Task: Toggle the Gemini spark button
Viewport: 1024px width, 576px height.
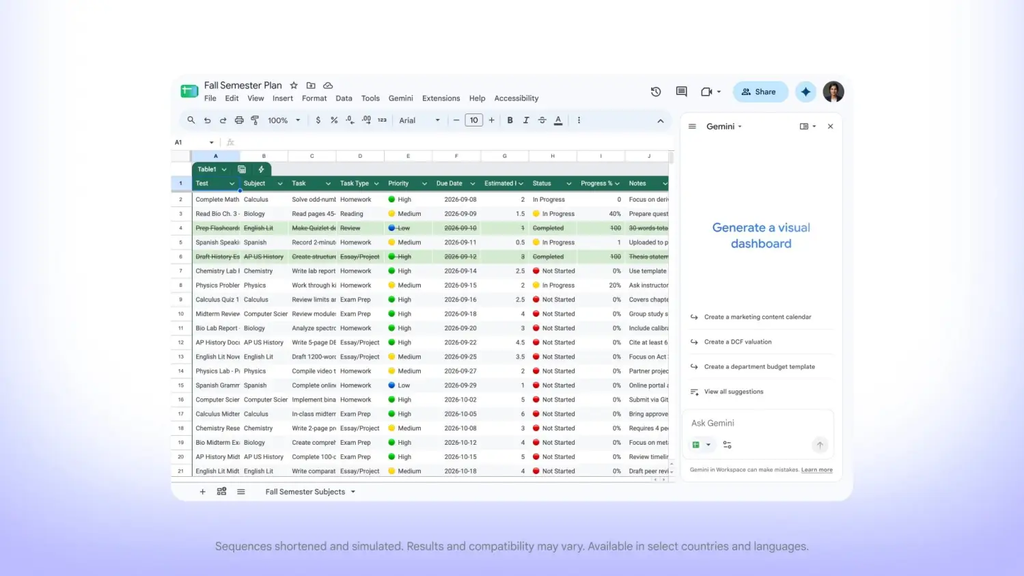Action: coord(806,92)
